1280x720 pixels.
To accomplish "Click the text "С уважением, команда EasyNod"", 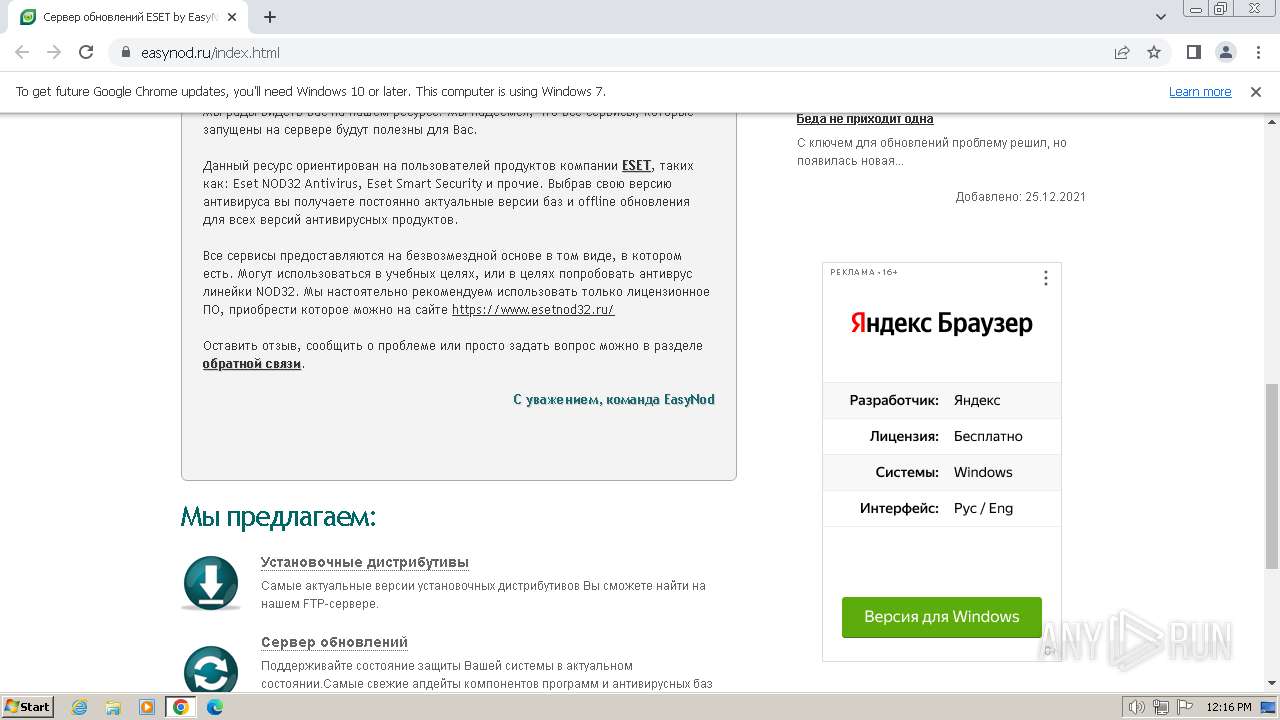I will [614, 399].
